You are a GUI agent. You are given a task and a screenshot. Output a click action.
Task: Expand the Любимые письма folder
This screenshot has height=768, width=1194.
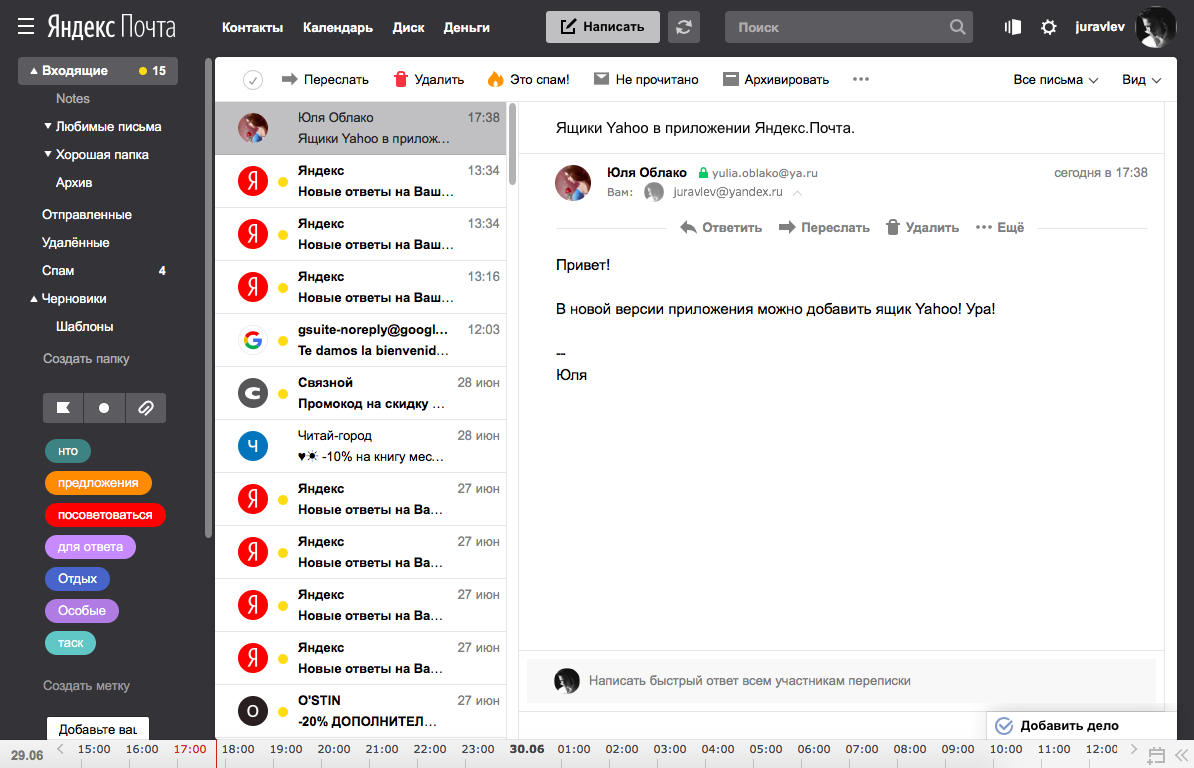[x=48, y=126]
